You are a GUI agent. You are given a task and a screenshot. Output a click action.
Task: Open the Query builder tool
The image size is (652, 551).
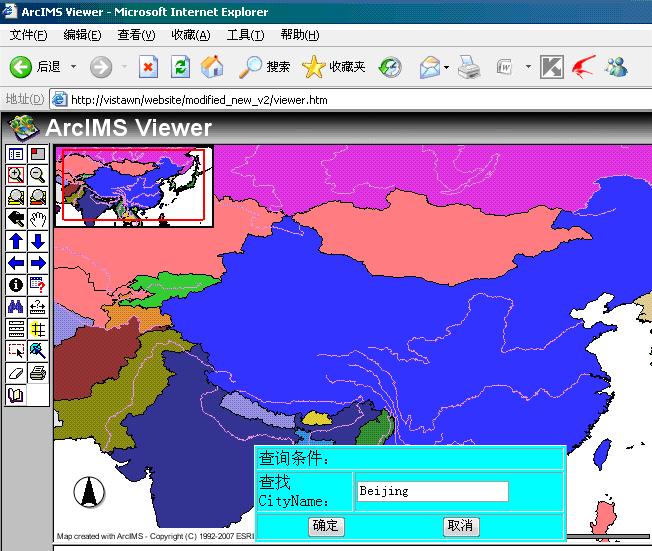tap(38, 285)
